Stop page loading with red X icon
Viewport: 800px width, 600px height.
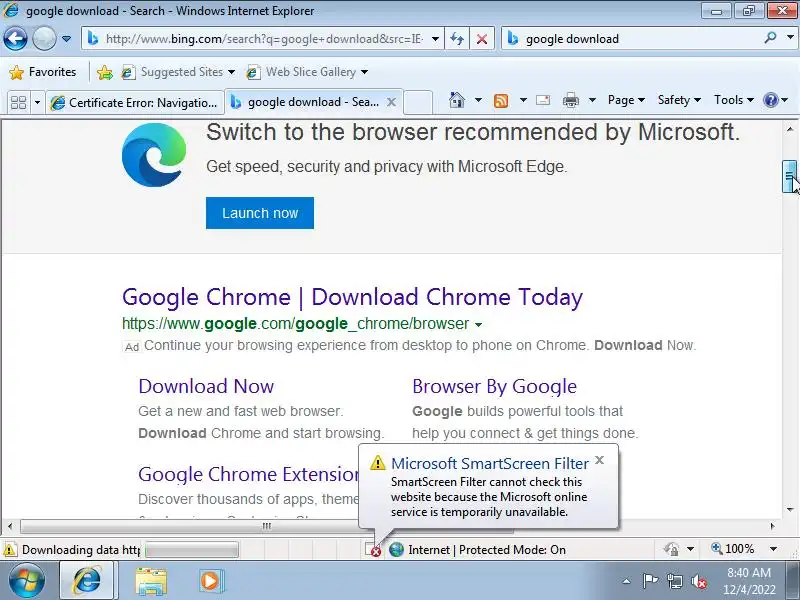point(481,39)
